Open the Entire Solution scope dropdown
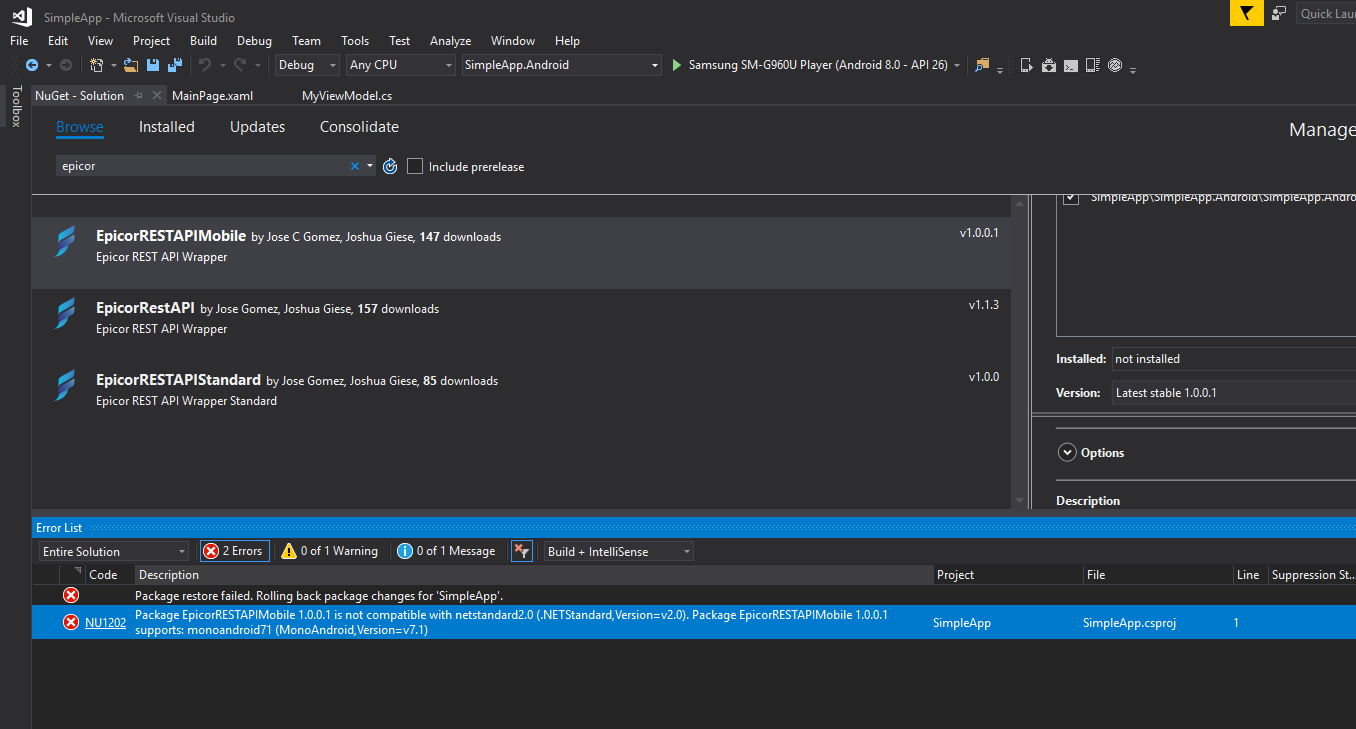This screenshot has height=729, width=1356. pos(114,551)
